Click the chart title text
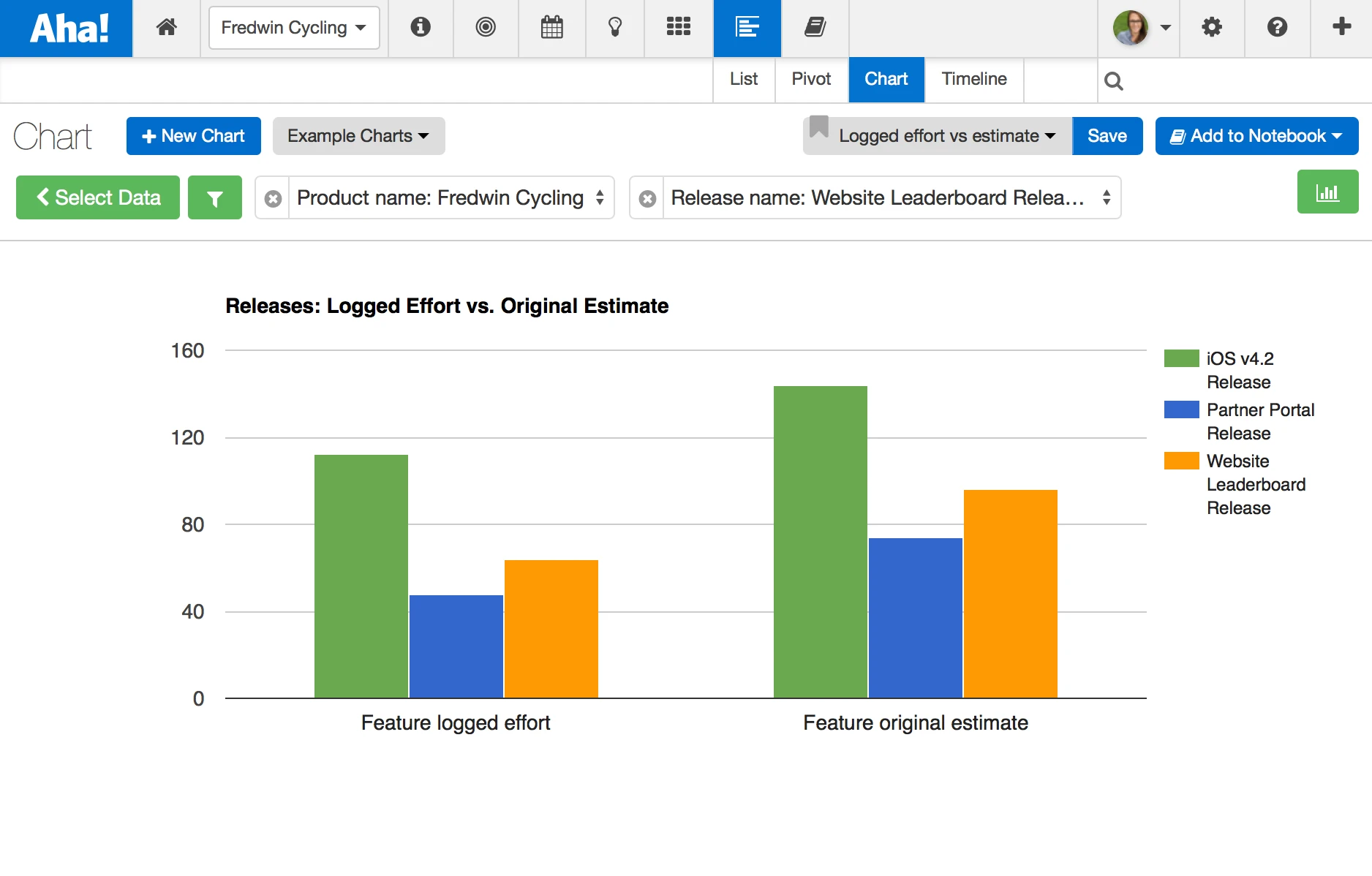Screen dimensions: 1372x876 pyautogui.click(x=447, y=306)
